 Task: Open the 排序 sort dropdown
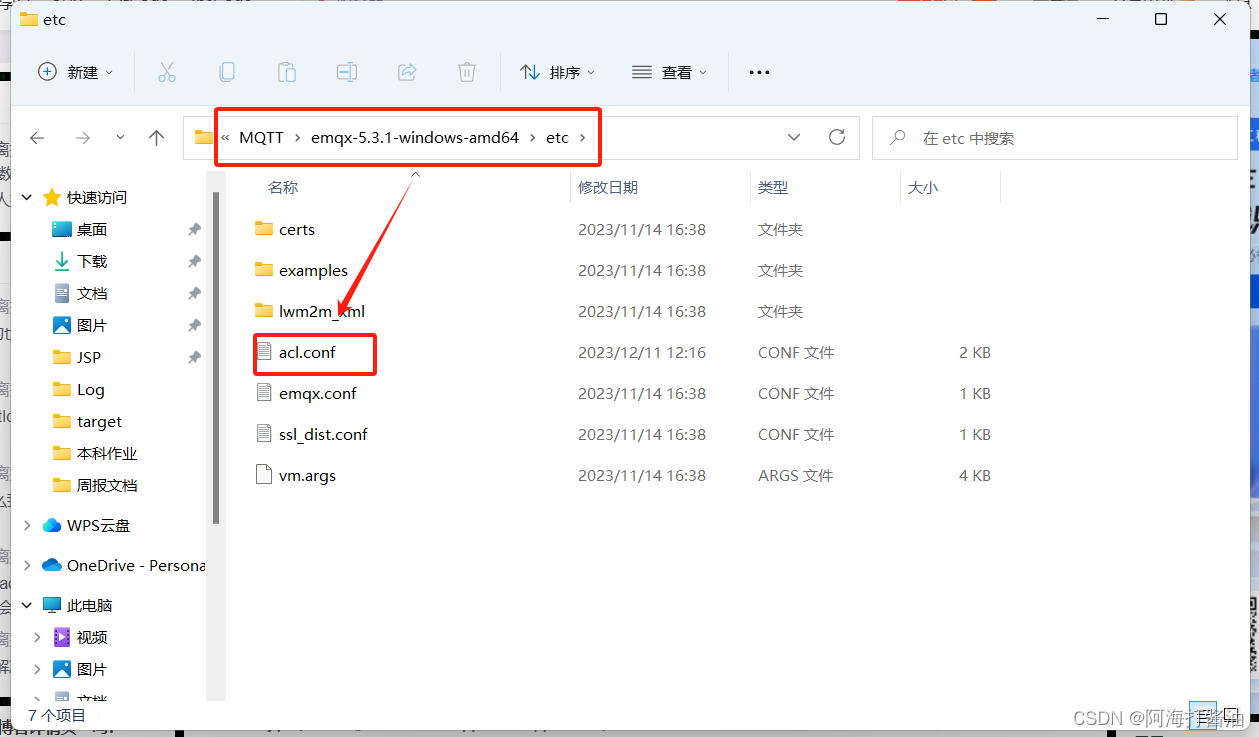pos(558,71)
